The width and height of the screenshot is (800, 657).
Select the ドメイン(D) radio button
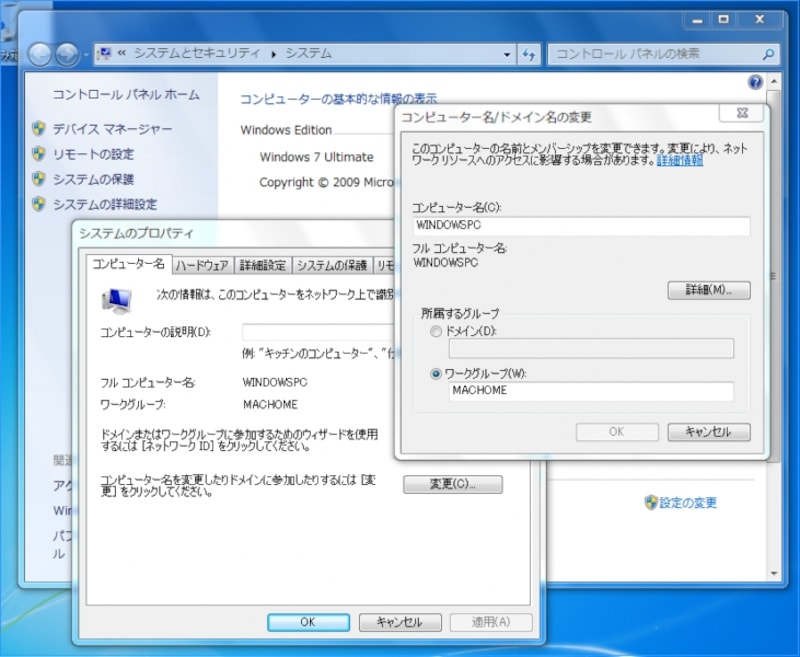tap(435, 331)
